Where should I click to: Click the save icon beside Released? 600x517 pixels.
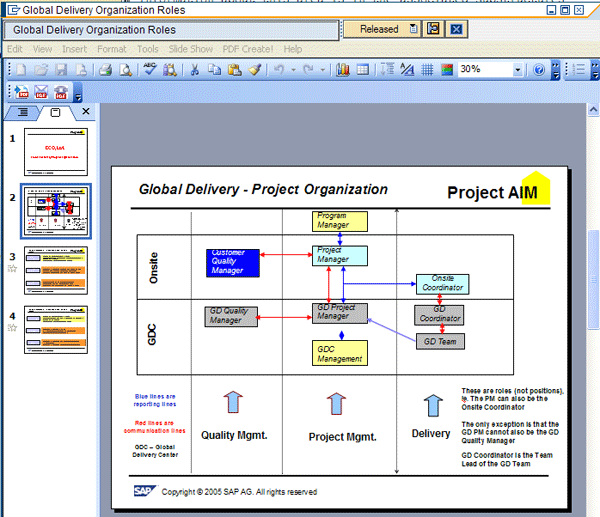433,29
